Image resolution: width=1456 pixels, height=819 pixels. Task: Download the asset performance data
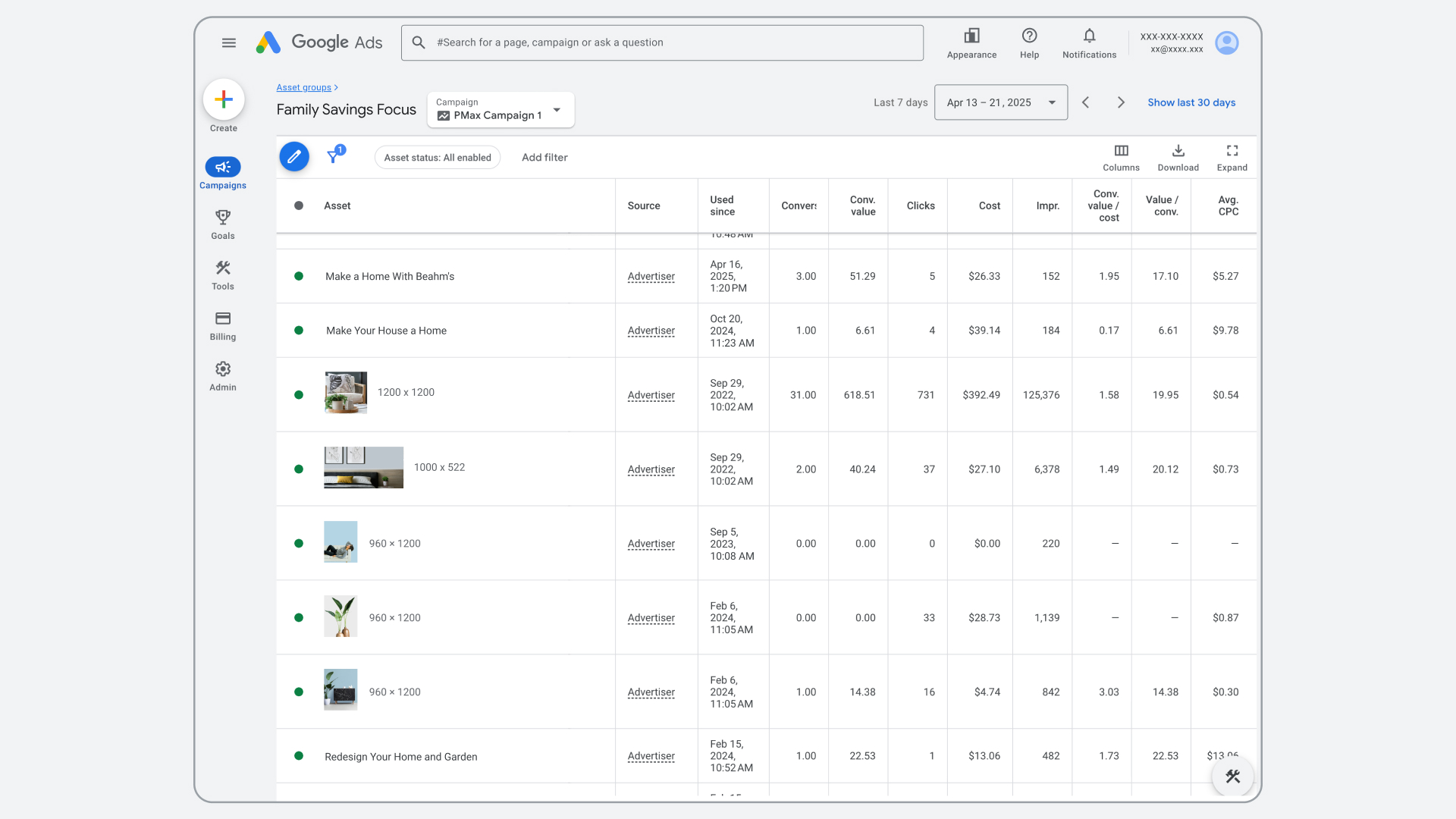[x=1177, y=157]
